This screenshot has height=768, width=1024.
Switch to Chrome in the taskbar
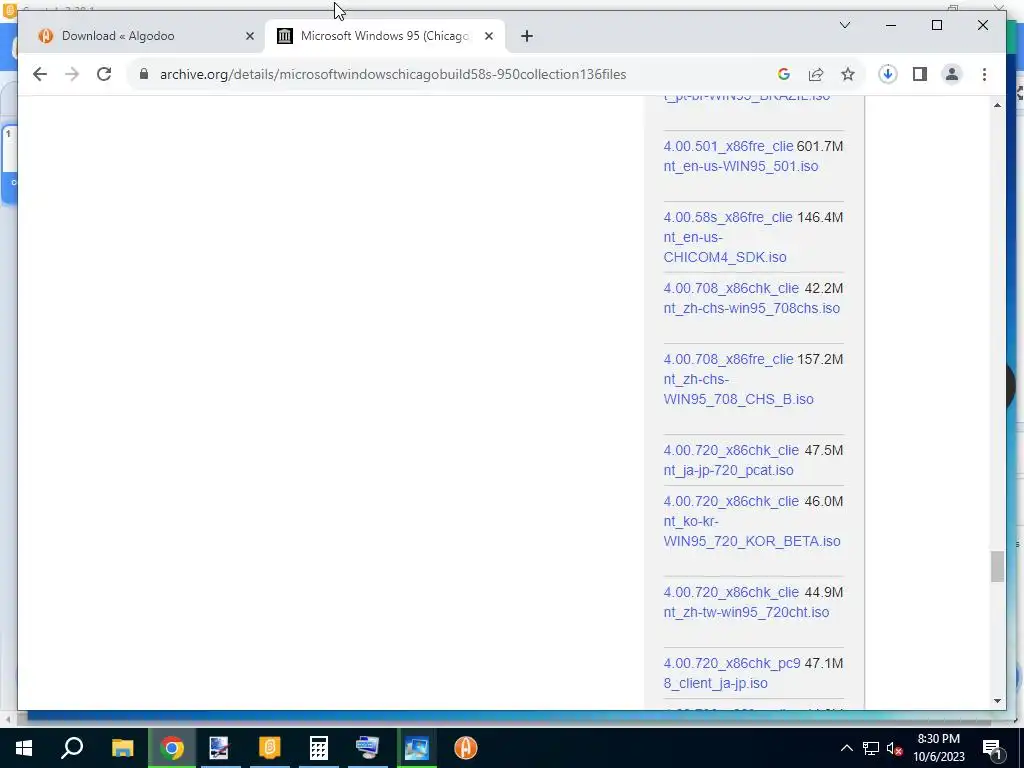click(172, 748)
